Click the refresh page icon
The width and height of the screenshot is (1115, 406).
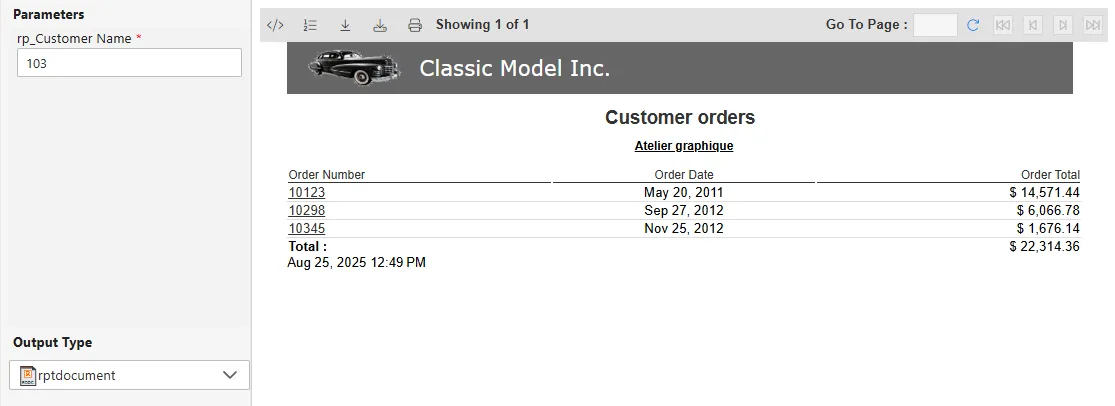click(973, 25)
